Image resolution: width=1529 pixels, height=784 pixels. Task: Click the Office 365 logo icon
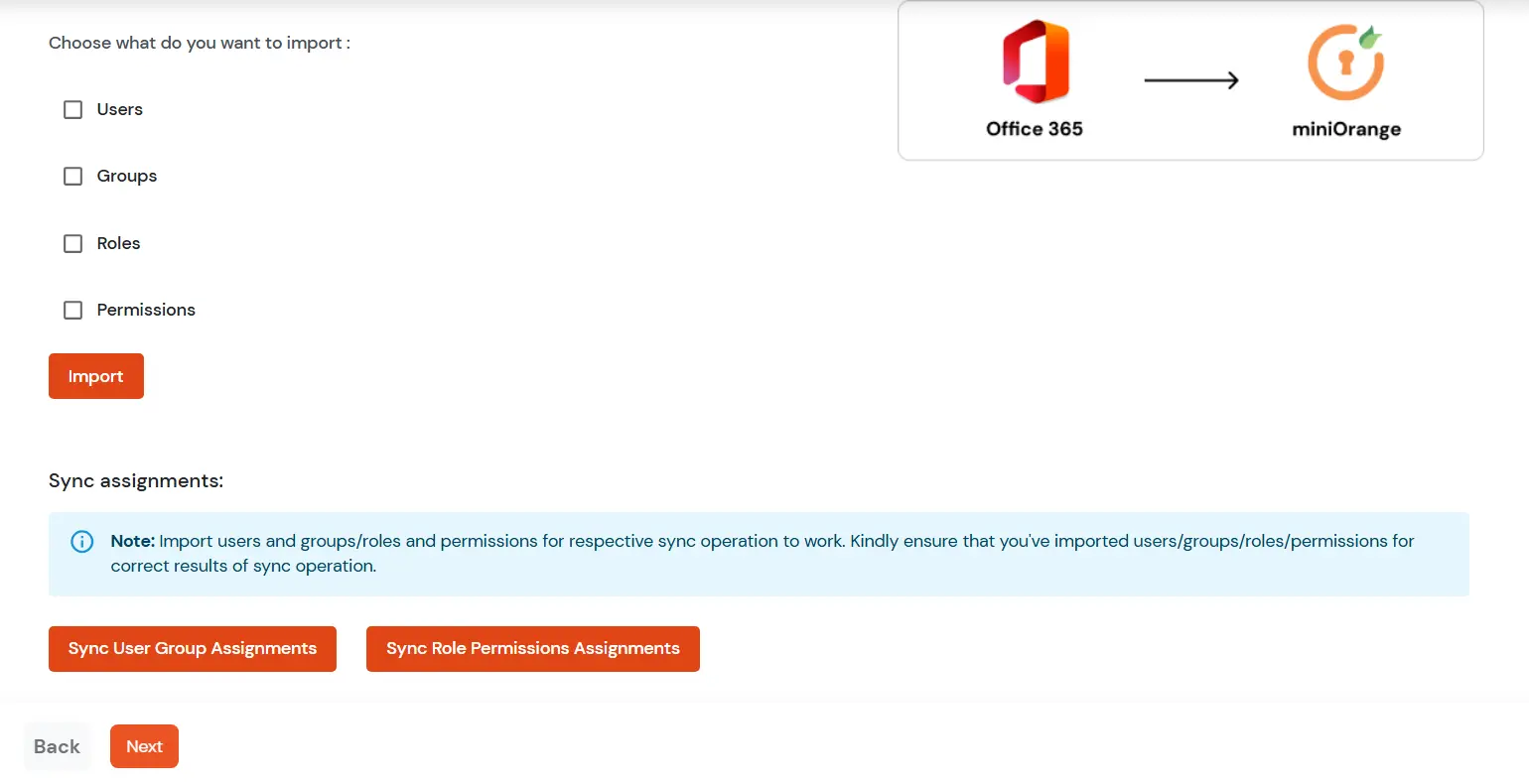coord(1036,62)
